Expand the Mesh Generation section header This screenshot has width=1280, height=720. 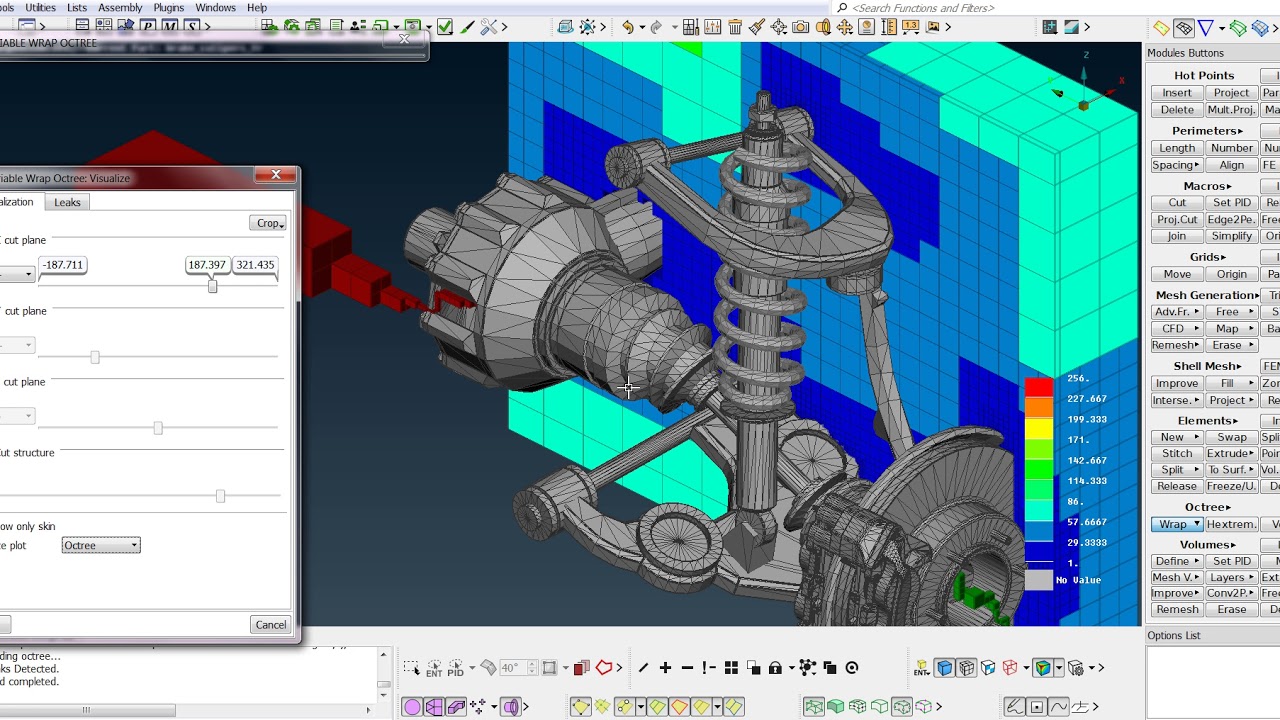tap(1207, 295)
